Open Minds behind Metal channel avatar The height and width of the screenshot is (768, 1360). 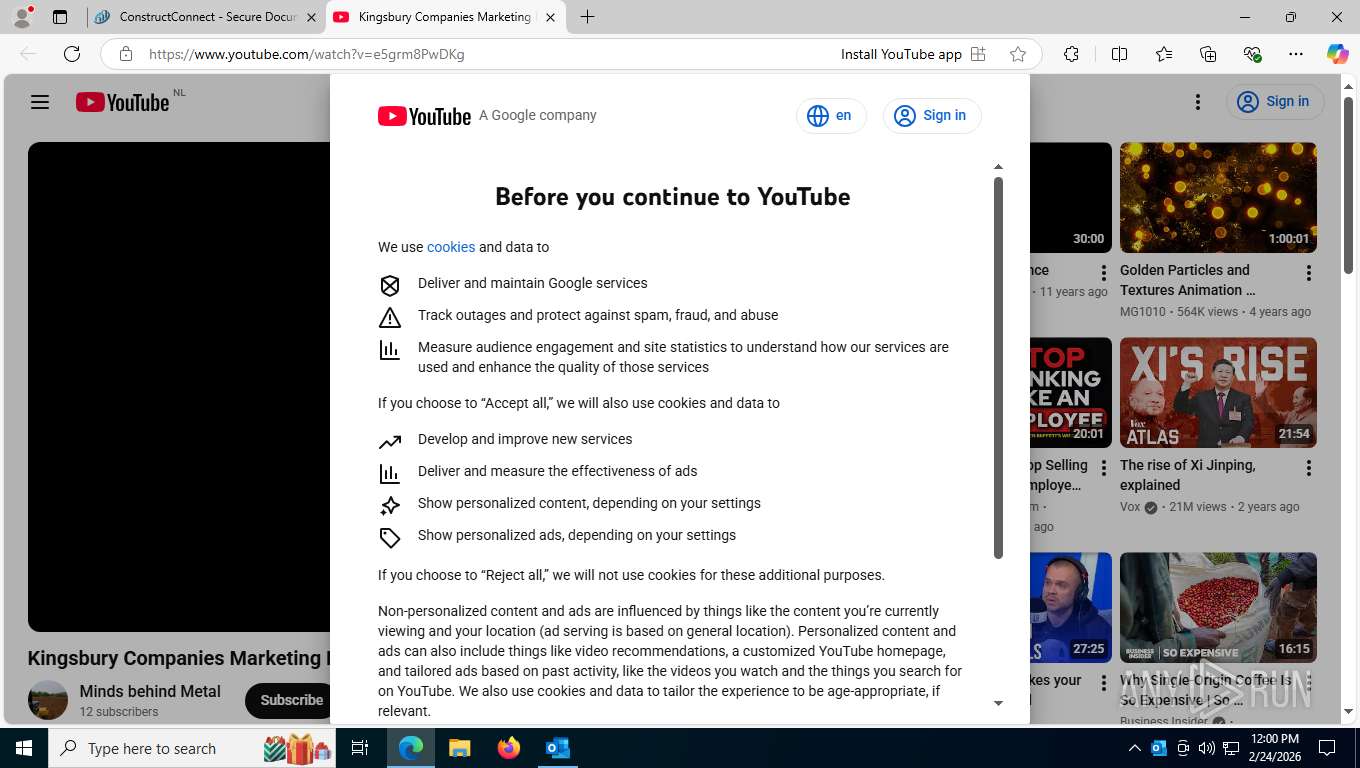pos(48,700)
